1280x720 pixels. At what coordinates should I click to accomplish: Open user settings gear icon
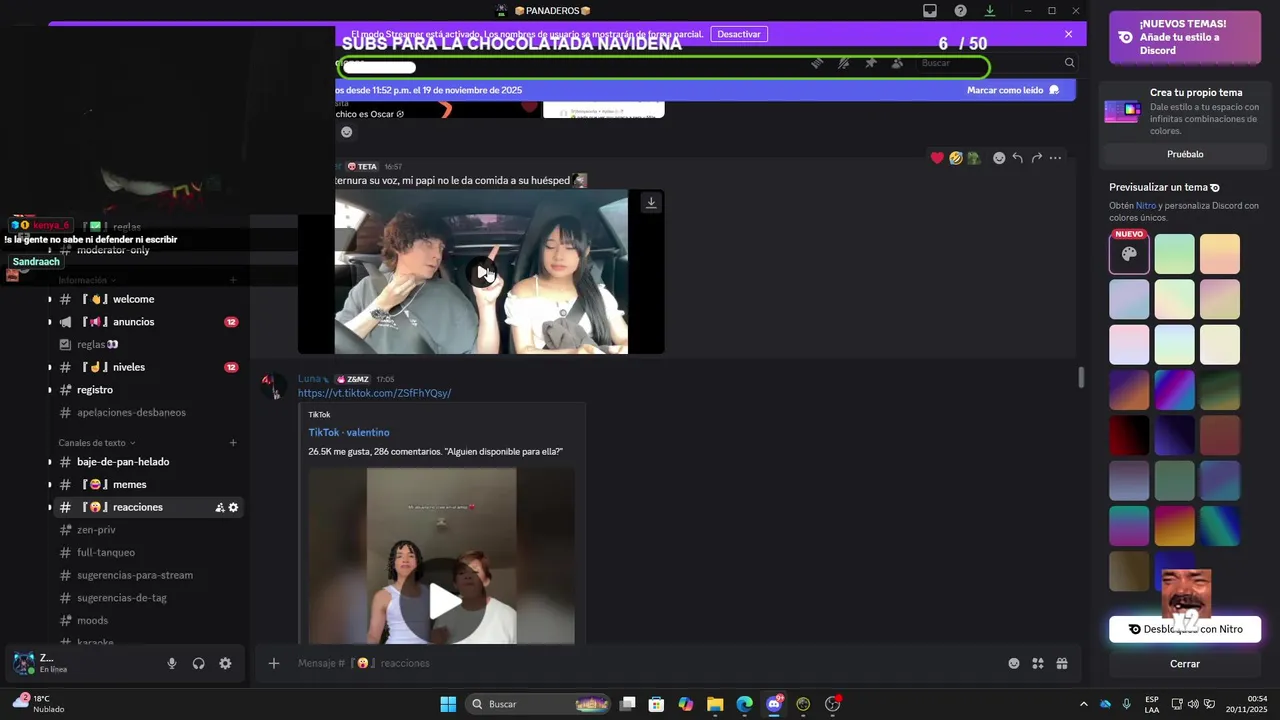point(225,664)
